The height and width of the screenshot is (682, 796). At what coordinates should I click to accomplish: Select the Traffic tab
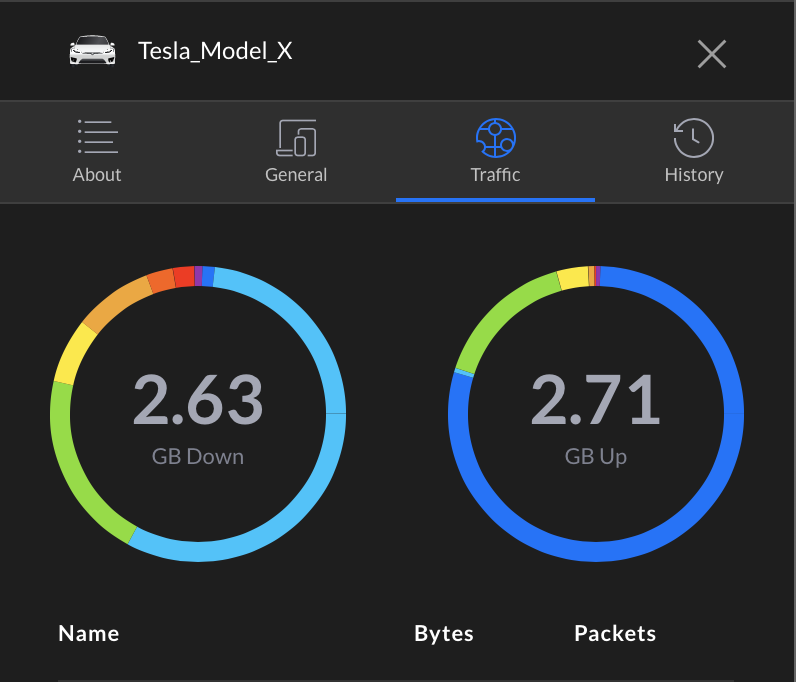pos(495,151)
